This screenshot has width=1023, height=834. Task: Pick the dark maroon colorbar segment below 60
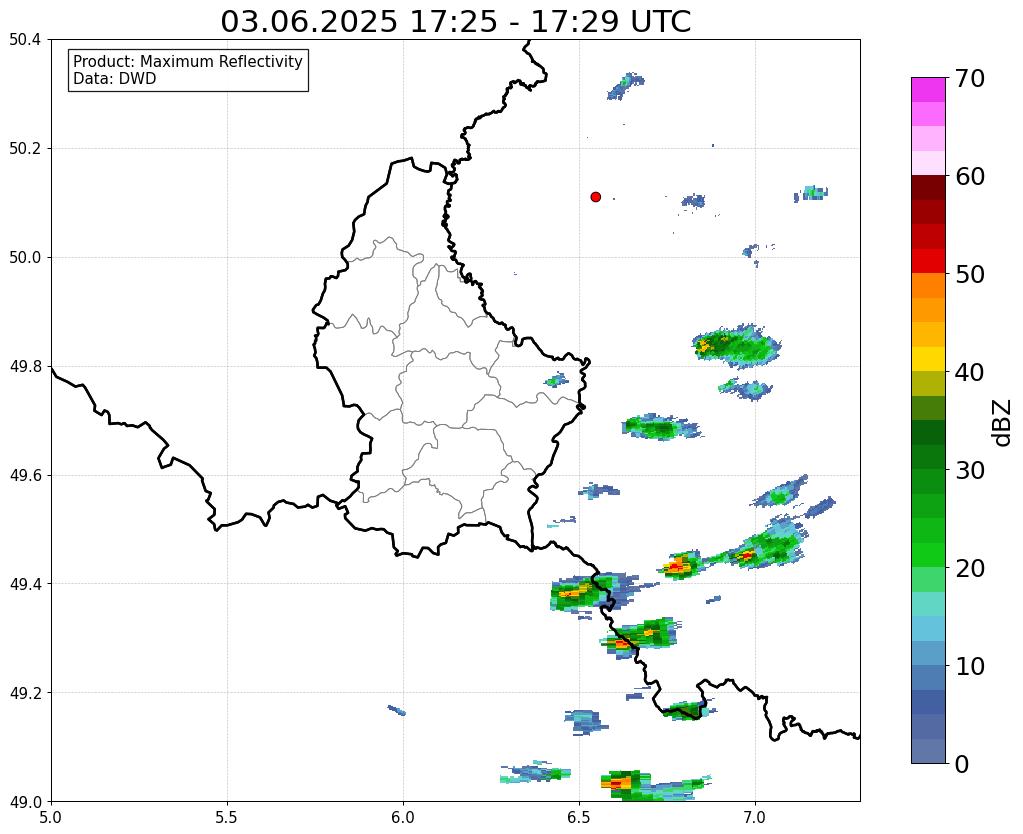click(928, 188)
